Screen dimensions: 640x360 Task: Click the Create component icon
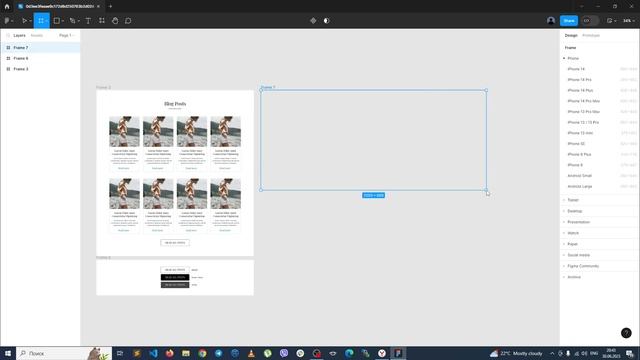point(313,21)
